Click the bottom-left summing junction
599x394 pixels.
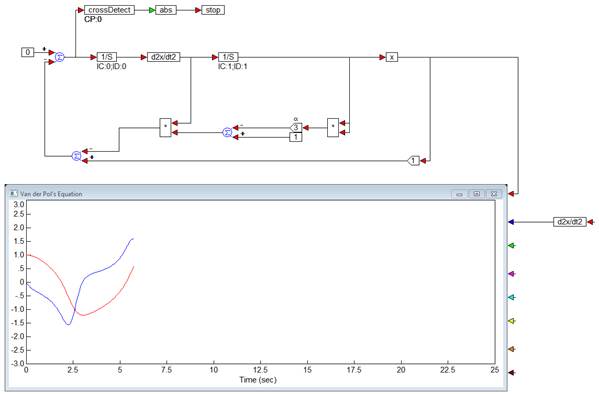77,156
